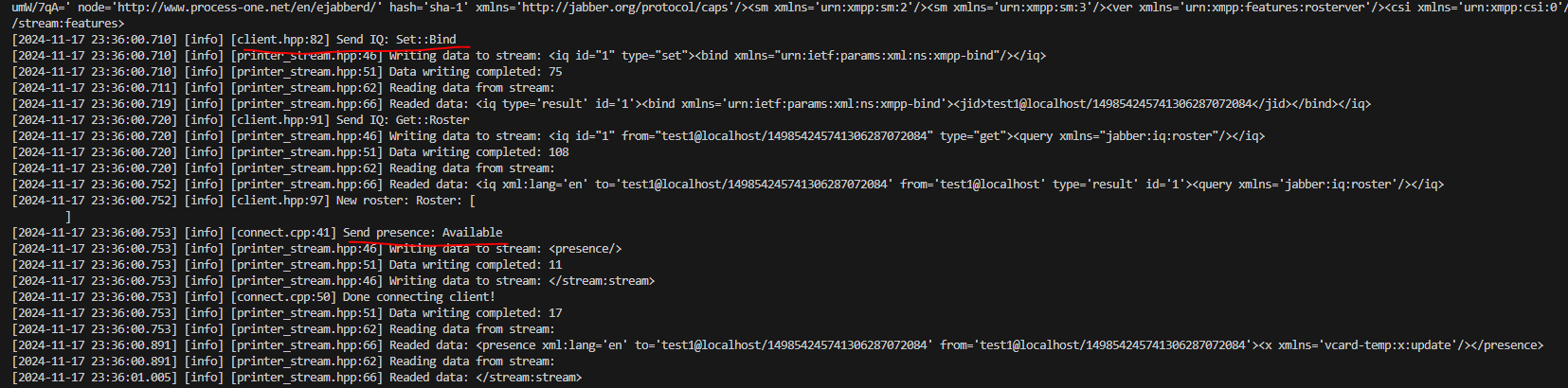Click the 'Send presence: Available' text

(x=423, y=233)
